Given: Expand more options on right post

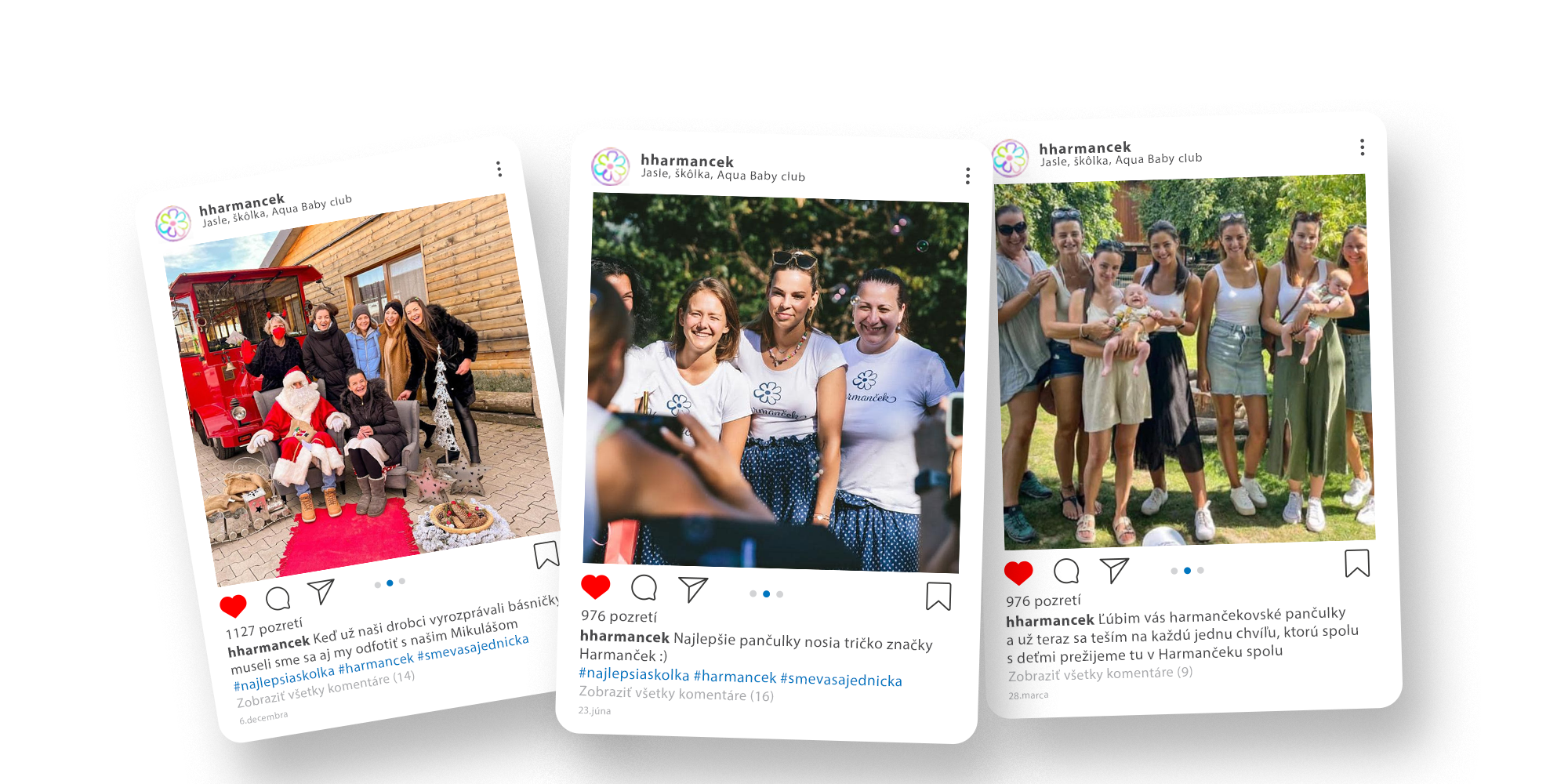Looking at the screenshot, I should (1362, 147).
